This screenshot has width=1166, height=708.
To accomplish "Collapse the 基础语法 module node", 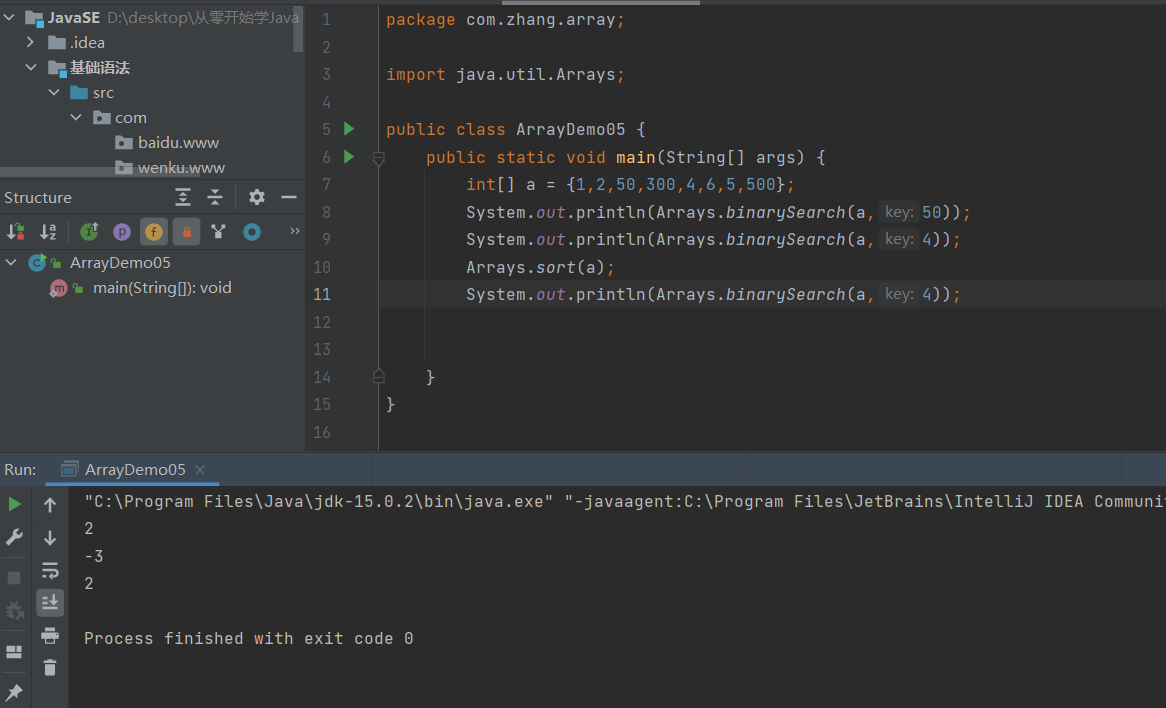I will pyautogui.click(x=31, y=67).
